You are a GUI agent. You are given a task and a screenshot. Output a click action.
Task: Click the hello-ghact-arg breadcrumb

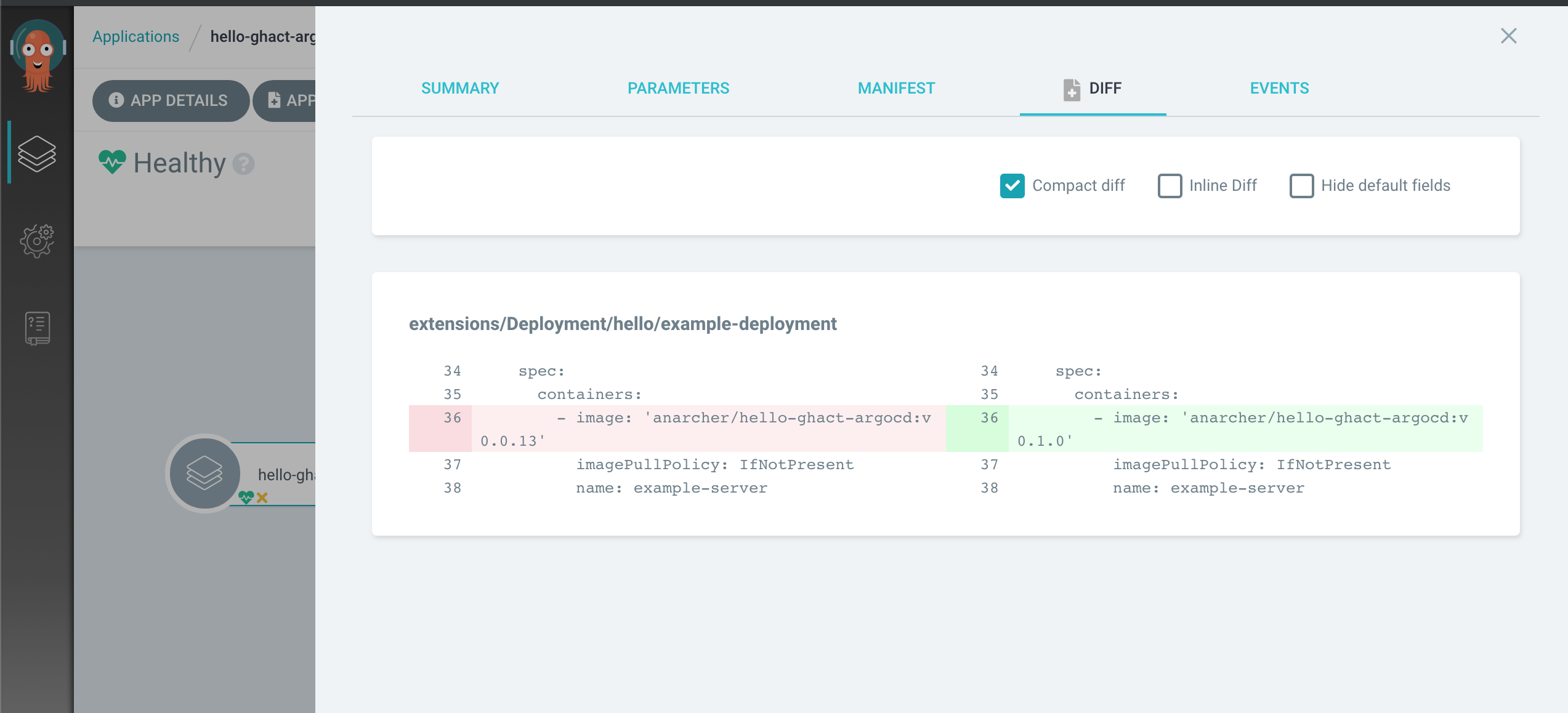point(262,36)
